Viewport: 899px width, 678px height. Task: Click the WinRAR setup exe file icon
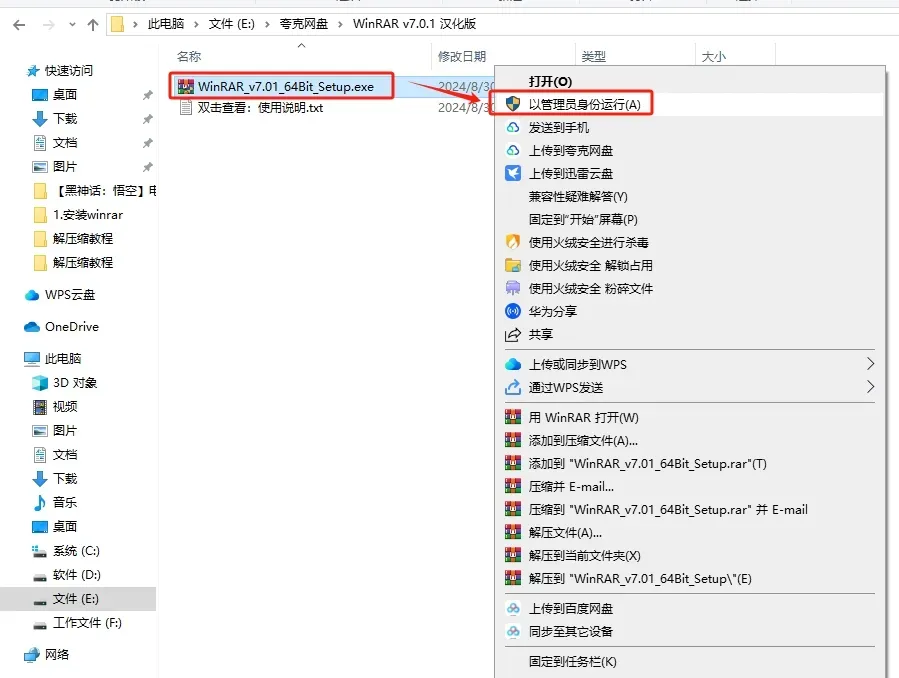(186, 87)
